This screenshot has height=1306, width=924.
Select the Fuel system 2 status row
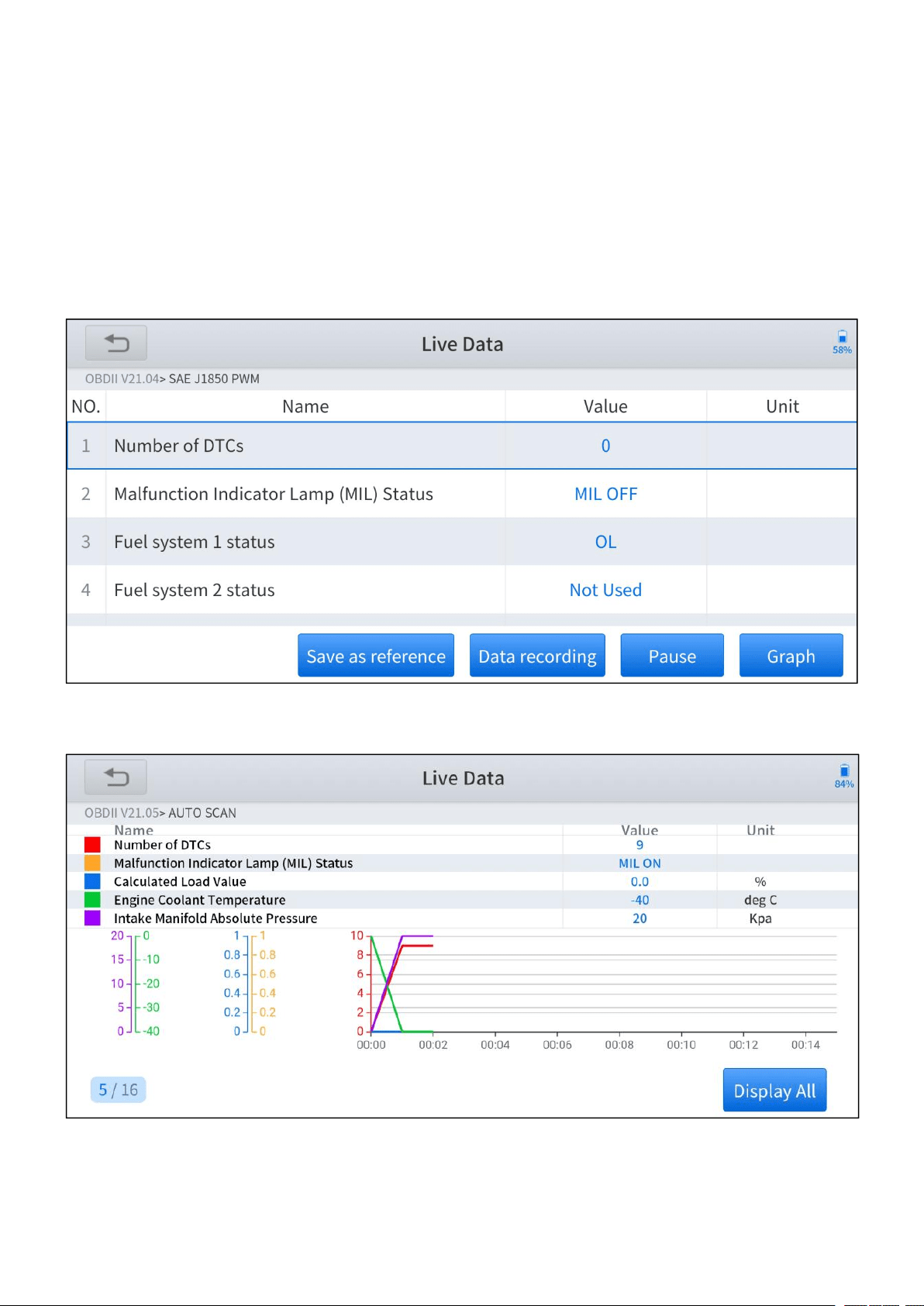462,590
